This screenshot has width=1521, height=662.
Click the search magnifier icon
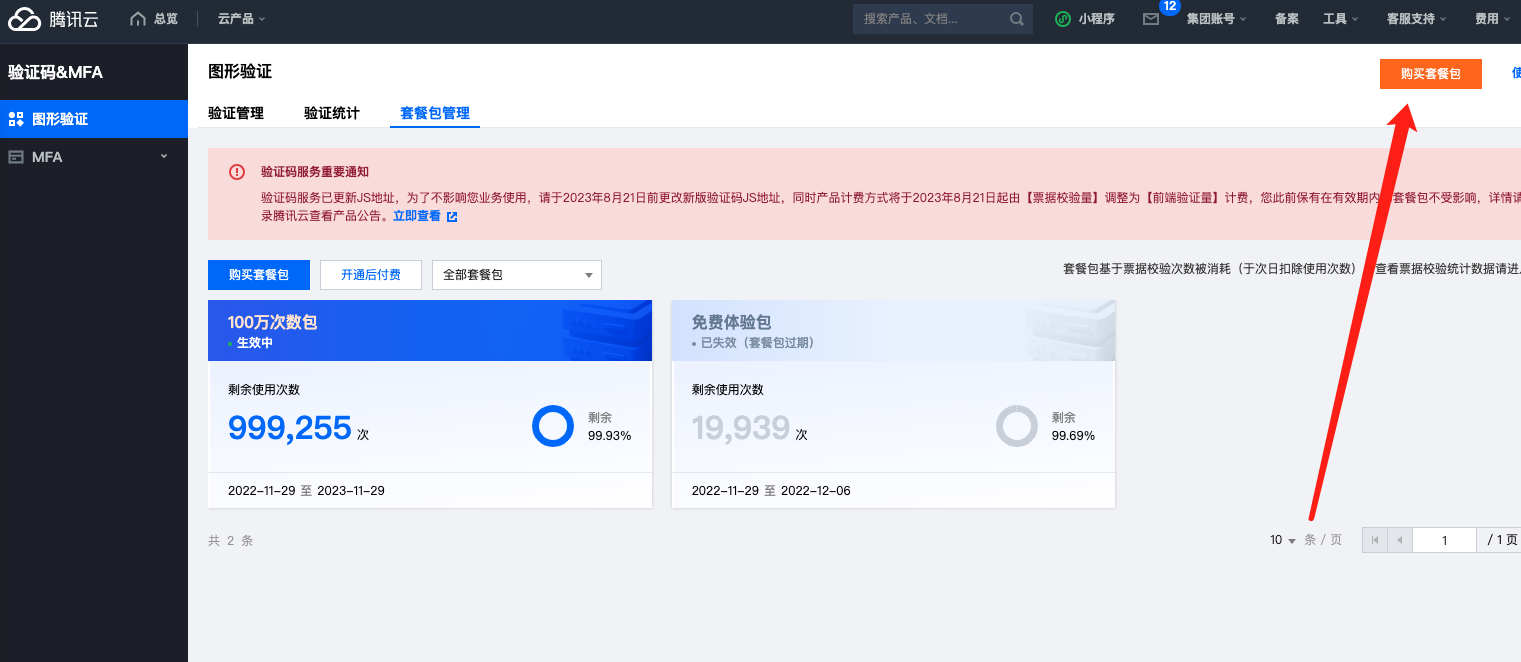tap(1016, 19)
